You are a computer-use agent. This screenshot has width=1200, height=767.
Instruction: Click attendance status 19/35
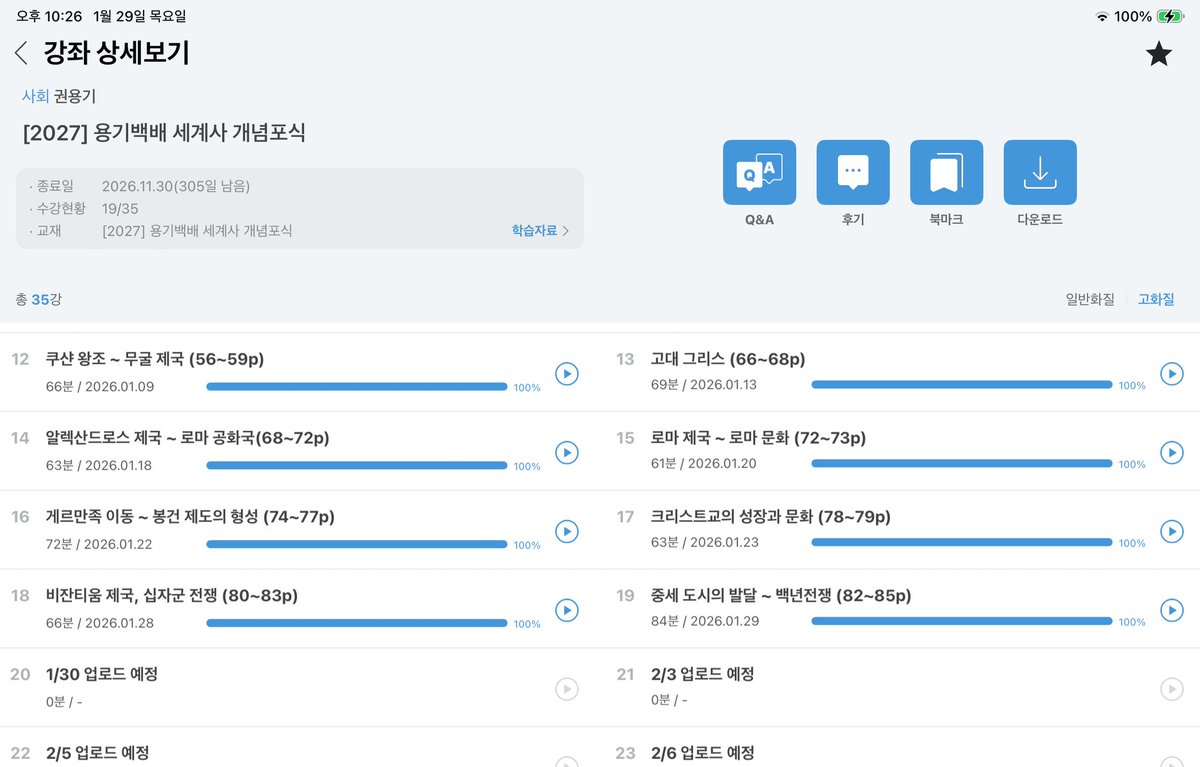pyautogui.click(x=120, y=208)
